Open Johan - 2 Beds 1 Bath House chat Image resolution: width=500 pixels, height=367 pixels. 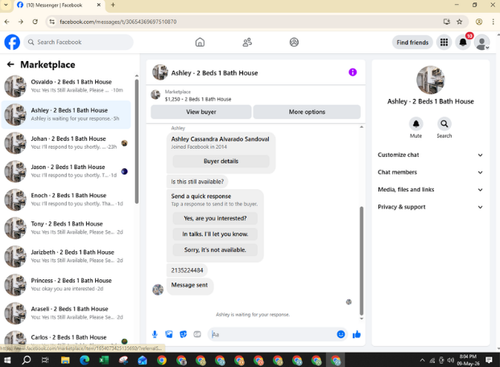tap(66, 143)
